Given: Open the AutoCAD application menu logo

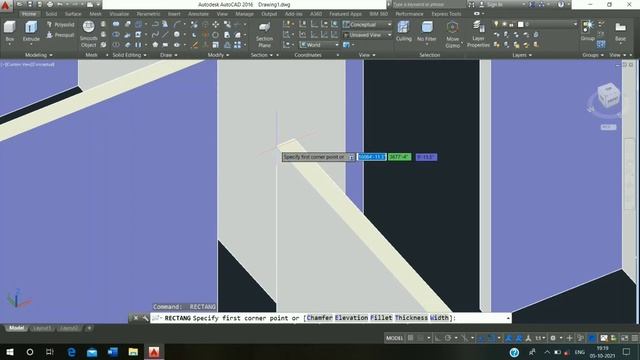Looking at the screenshot, I should pyautogui.click(x=6, y=5).
